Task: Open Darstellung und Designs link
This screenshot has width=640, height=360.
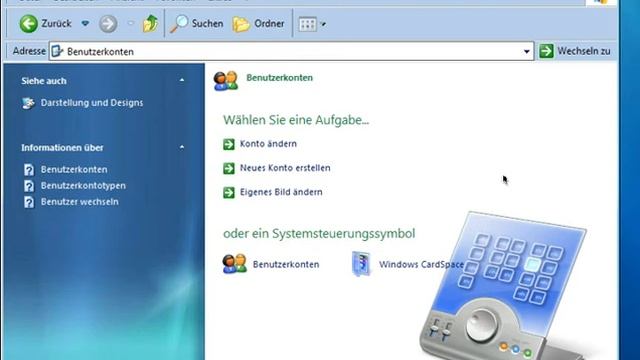Action: 92,103
